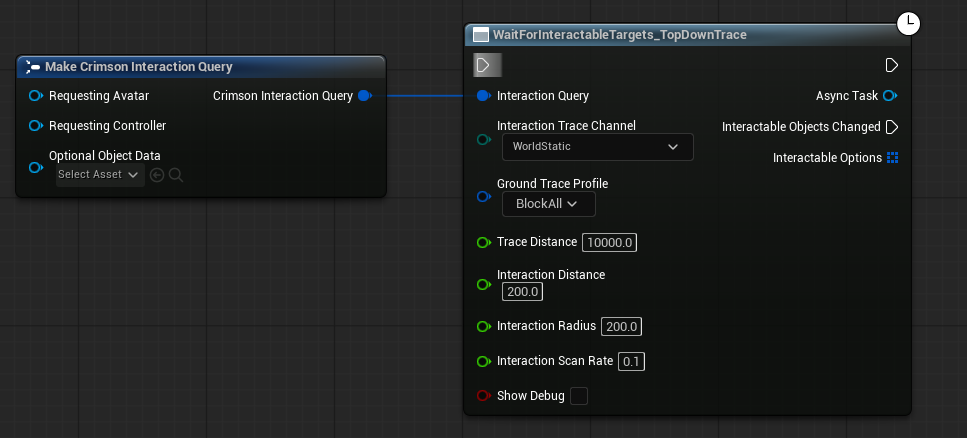Click the Interaction Trace Channel pin
Viewport: 967px width, 438px height.
coord(484,140)
